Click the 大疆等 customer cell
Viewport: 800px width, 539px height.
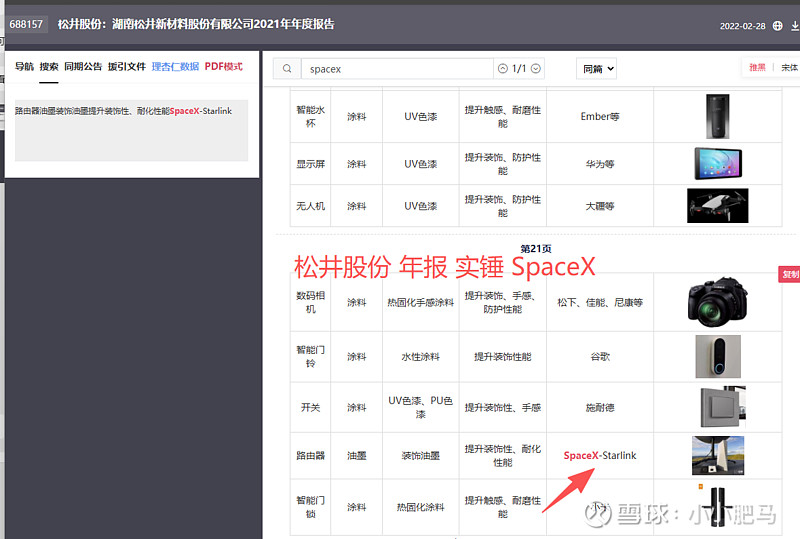pos(599,206)
